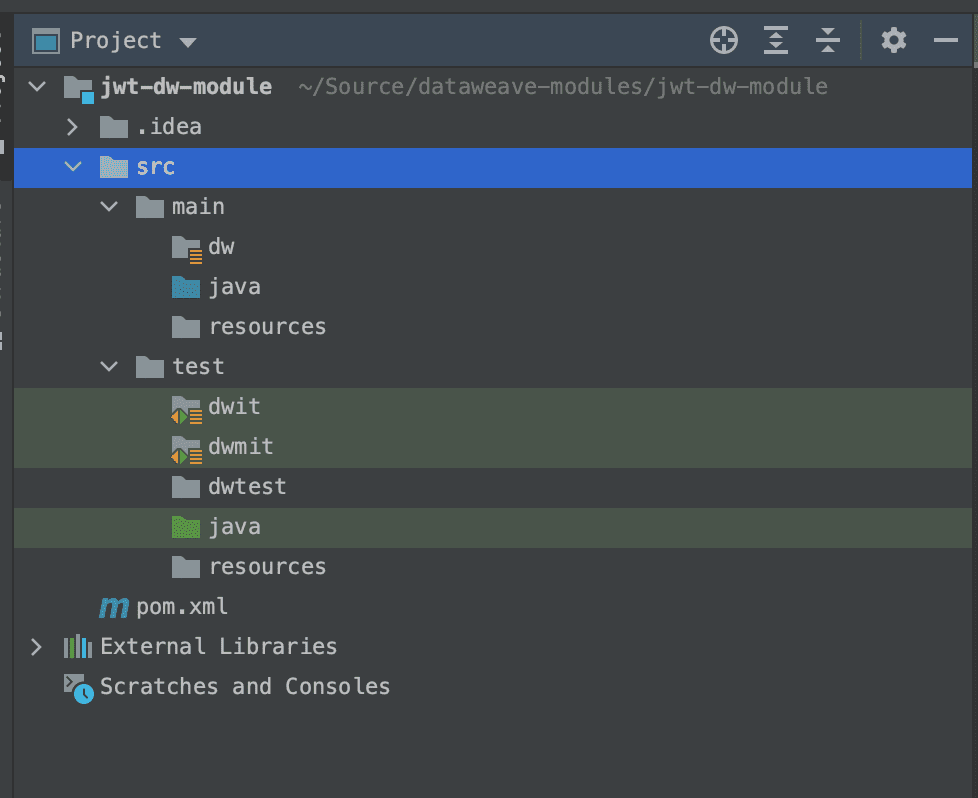Click the External Libraries icon
The height and width of the screenshot is (798, 978).
click(x=78, y=646)
